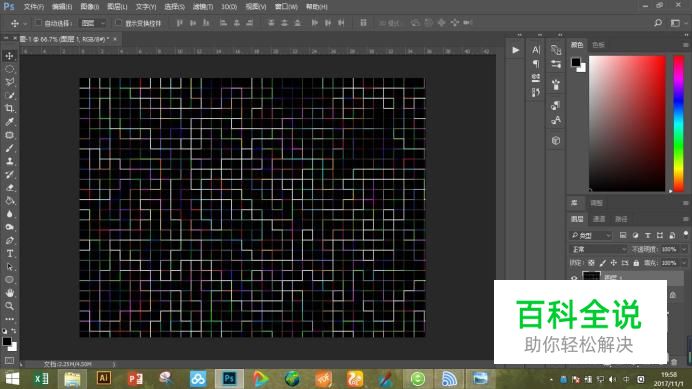The image size is (692, 389).
Task: Select the Paint Bucket tool
Action: click(x=9, y=201)
